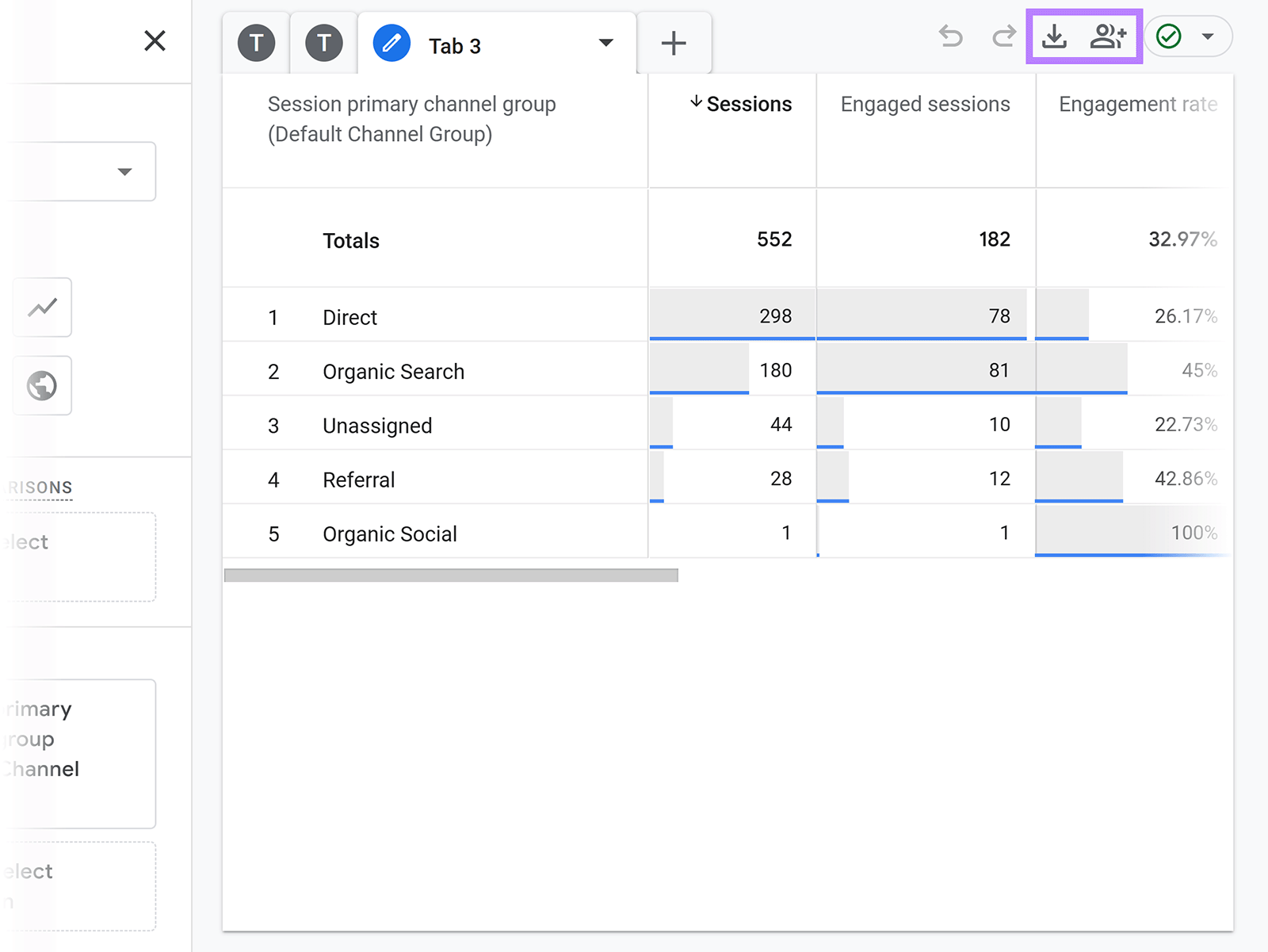
Task: Download the exploration data
Action: (x=1054, y=36)
